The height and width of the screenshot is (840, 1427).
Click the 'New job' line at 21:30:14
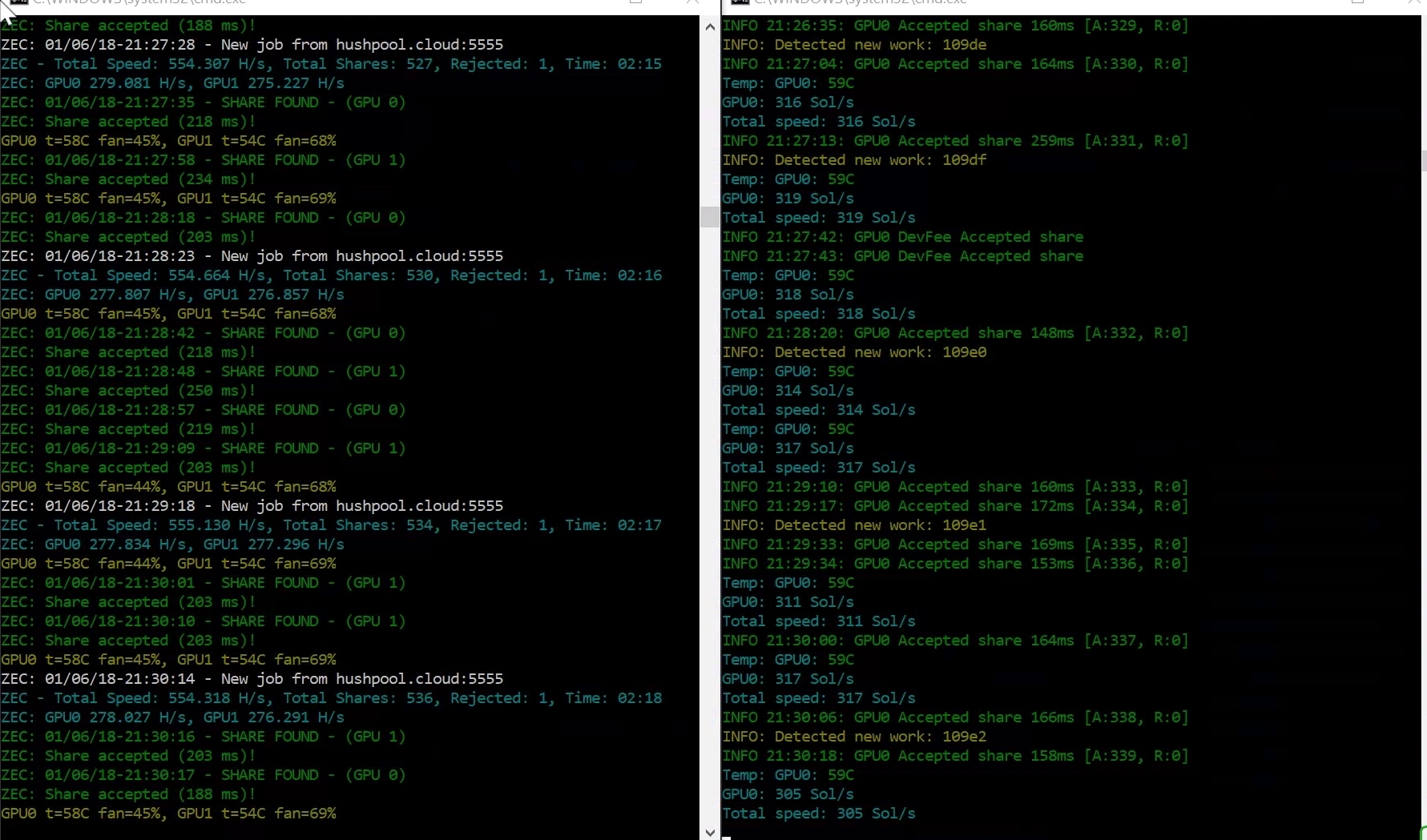coord(252,679)
